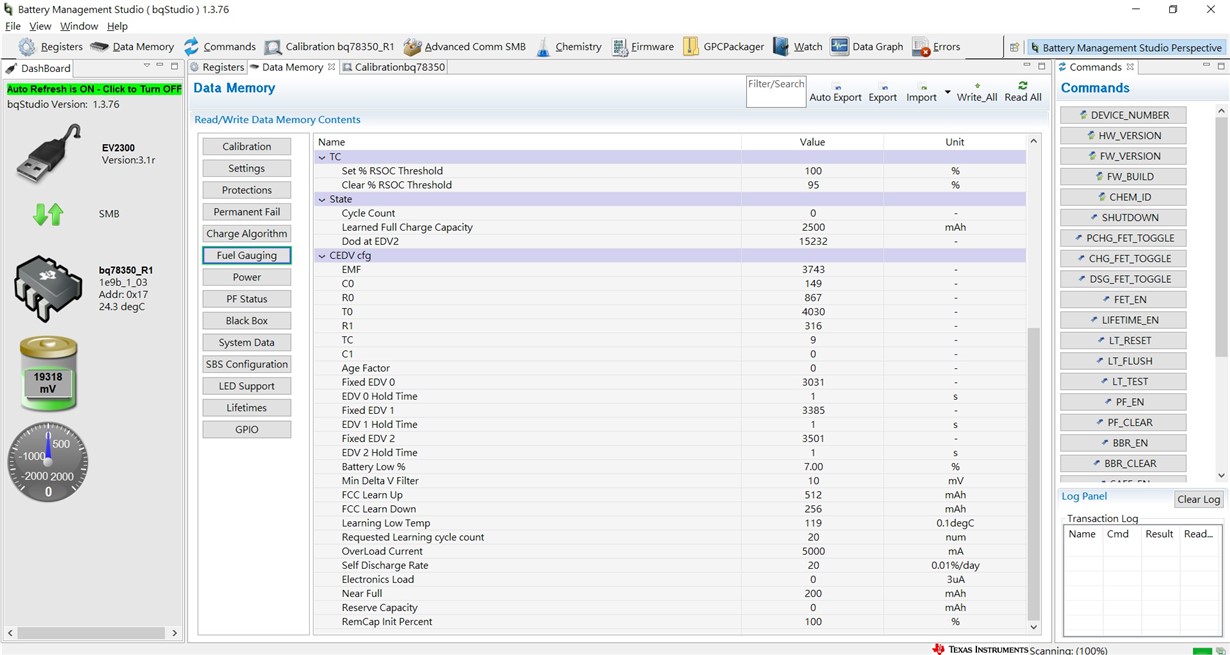Send the CHG_FET_TOGGLE command

tap(1123, 258)
